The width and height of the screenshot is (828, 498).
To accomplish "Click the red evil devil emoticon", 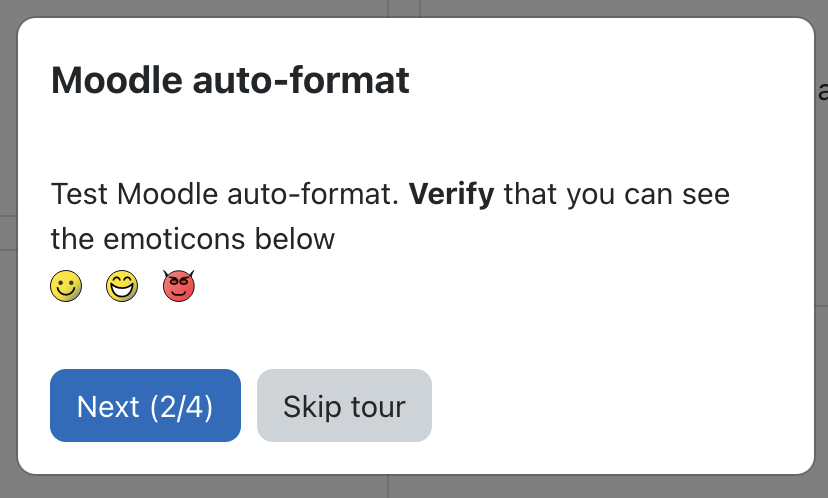I will tap(178, 286).
